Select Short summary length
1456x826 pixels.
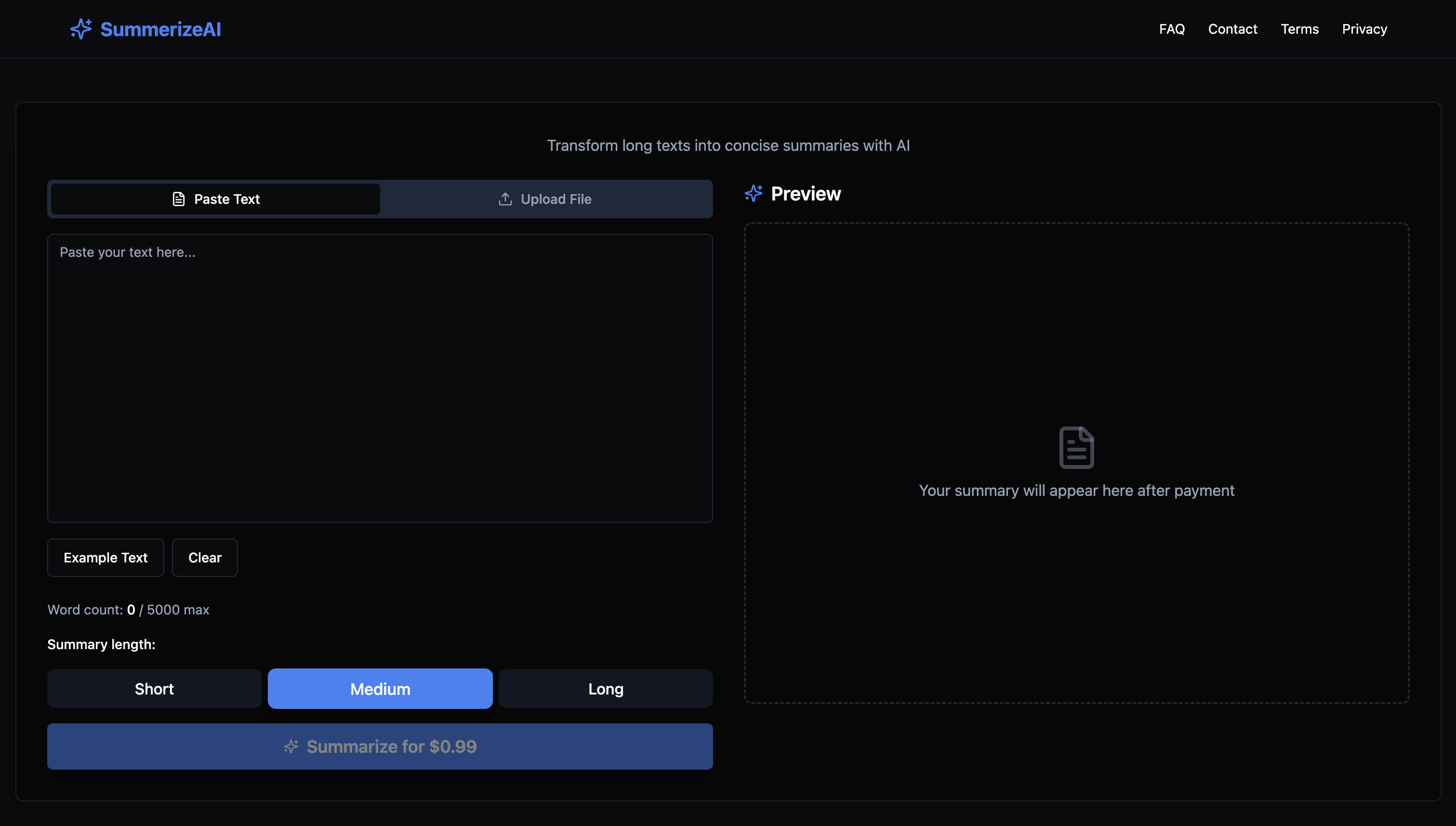point(154,689)
